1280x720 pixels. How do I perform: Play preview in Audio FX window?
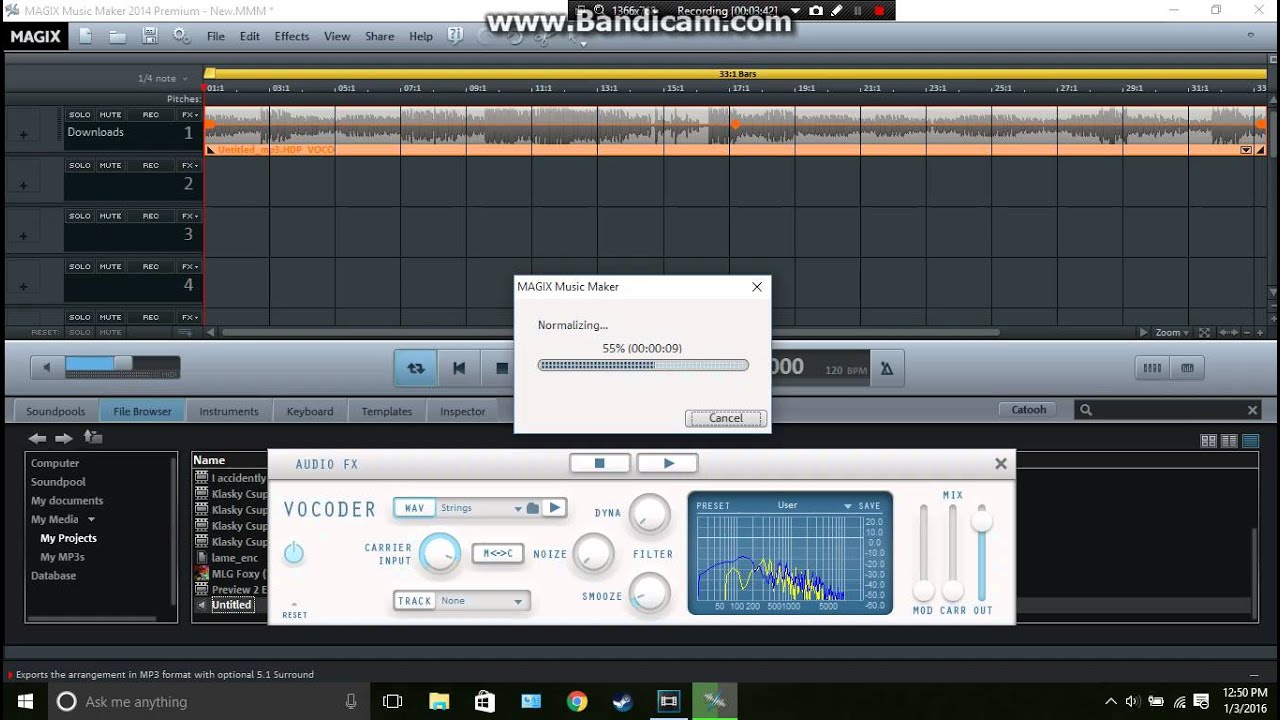coord(668,463)
